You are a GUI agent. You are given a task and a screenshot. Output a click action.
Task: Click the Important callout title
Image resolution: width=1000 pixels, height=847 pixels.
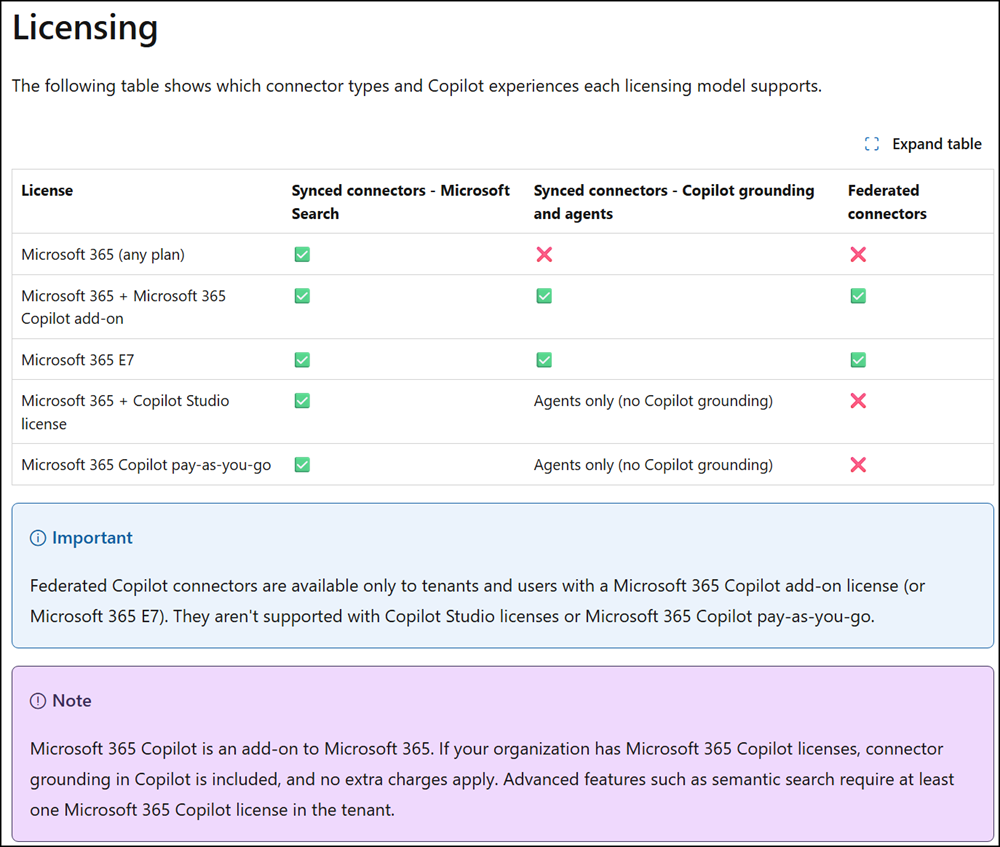click(92, 538)
